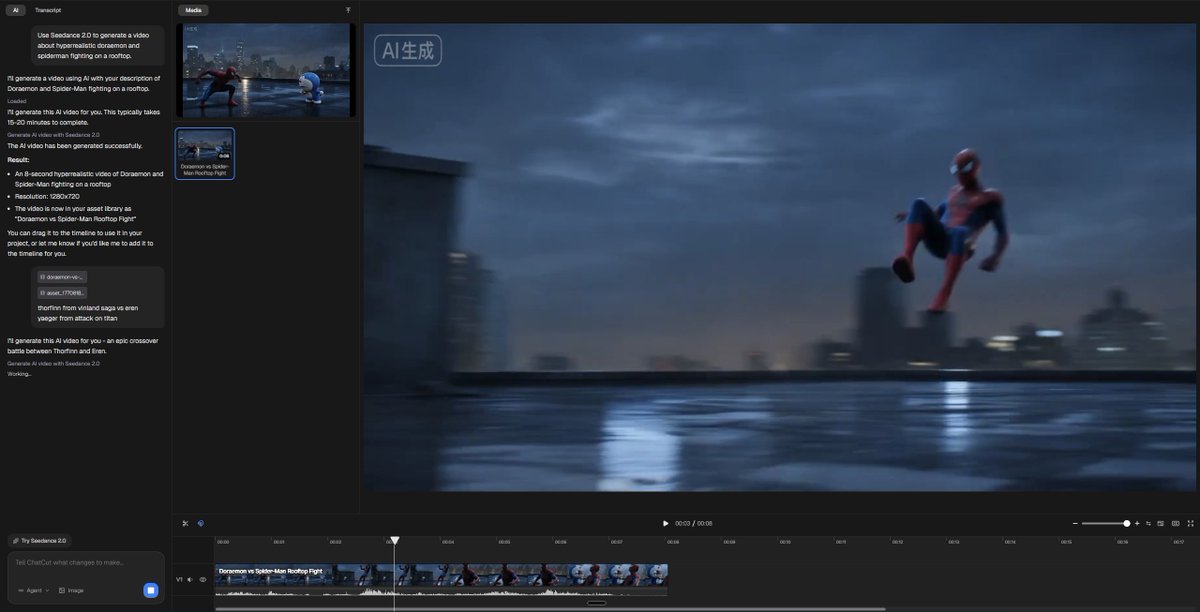Image resolution: width=1200 pixels, height=612 pixels.
Task: Enter fullscreen preview mode
Action: [1190, 523]
